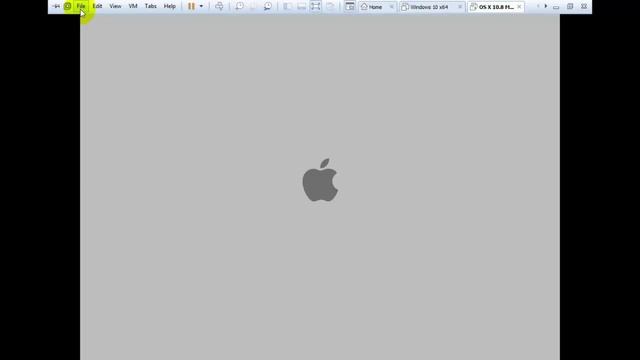Send Ctrl+Alt+Del to the VM
640x360 pixels.
tap(219, 6)
